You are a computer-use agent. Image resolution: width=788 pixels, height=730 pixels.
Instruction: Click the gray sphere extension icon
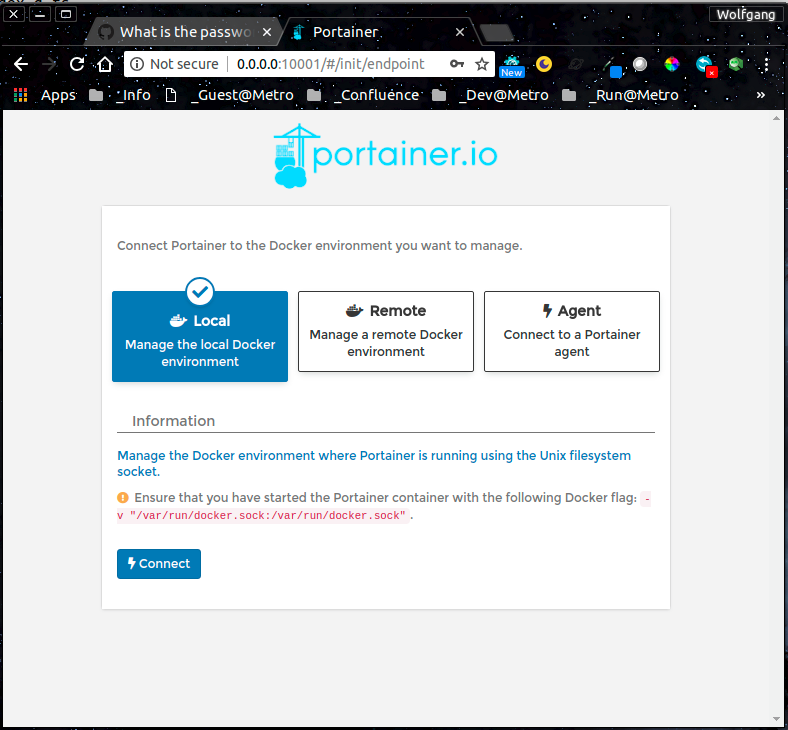[x=640, y=64]
